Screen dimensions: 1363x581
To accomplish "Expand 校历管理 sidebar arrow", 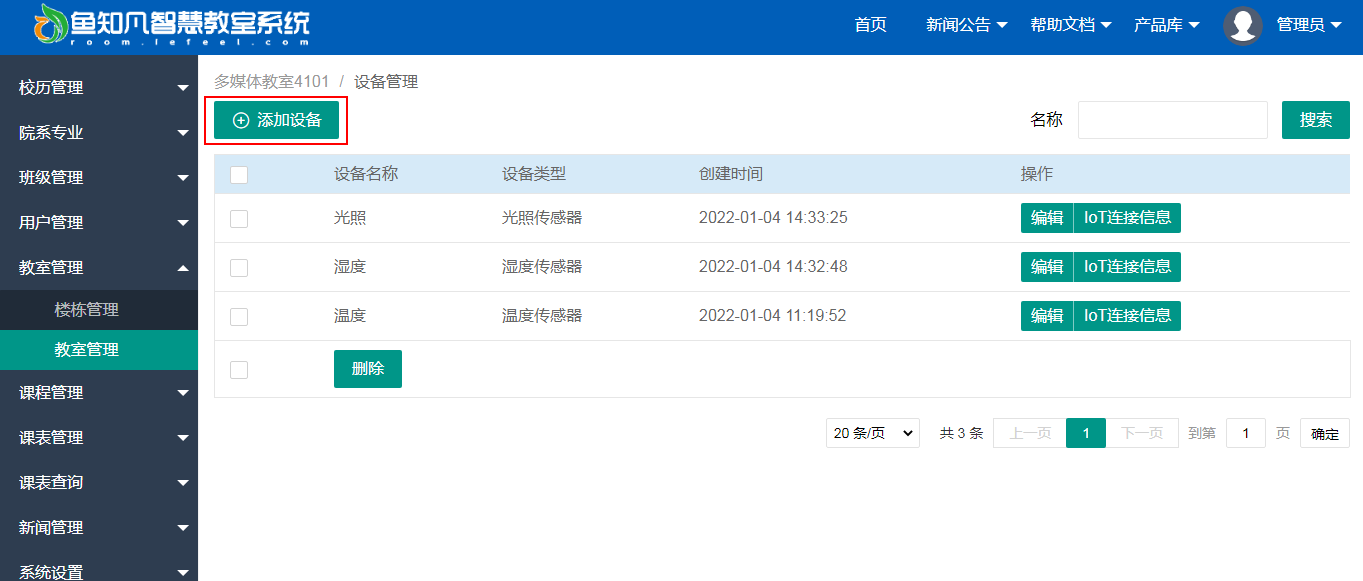I will [x=183, y=88].
